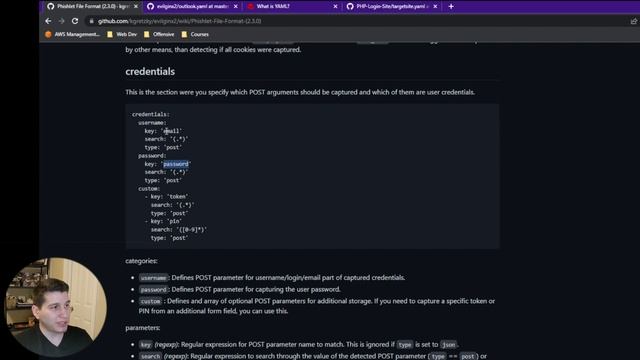Expand the Offensive bookmark folder
Viewport: 640px width, 360px height.
click(159, 34)
